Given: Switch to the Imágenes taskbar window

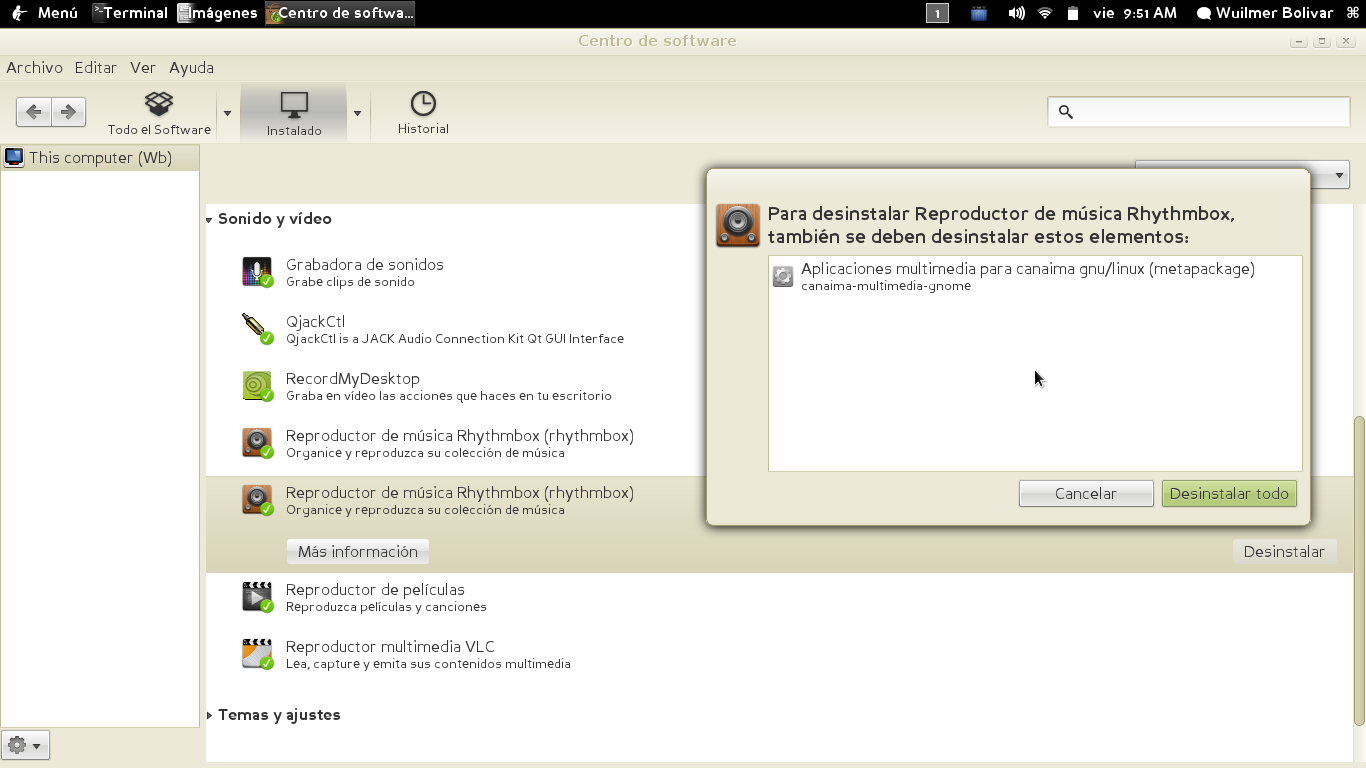Looking at the screenshot, I should [218, 13].
